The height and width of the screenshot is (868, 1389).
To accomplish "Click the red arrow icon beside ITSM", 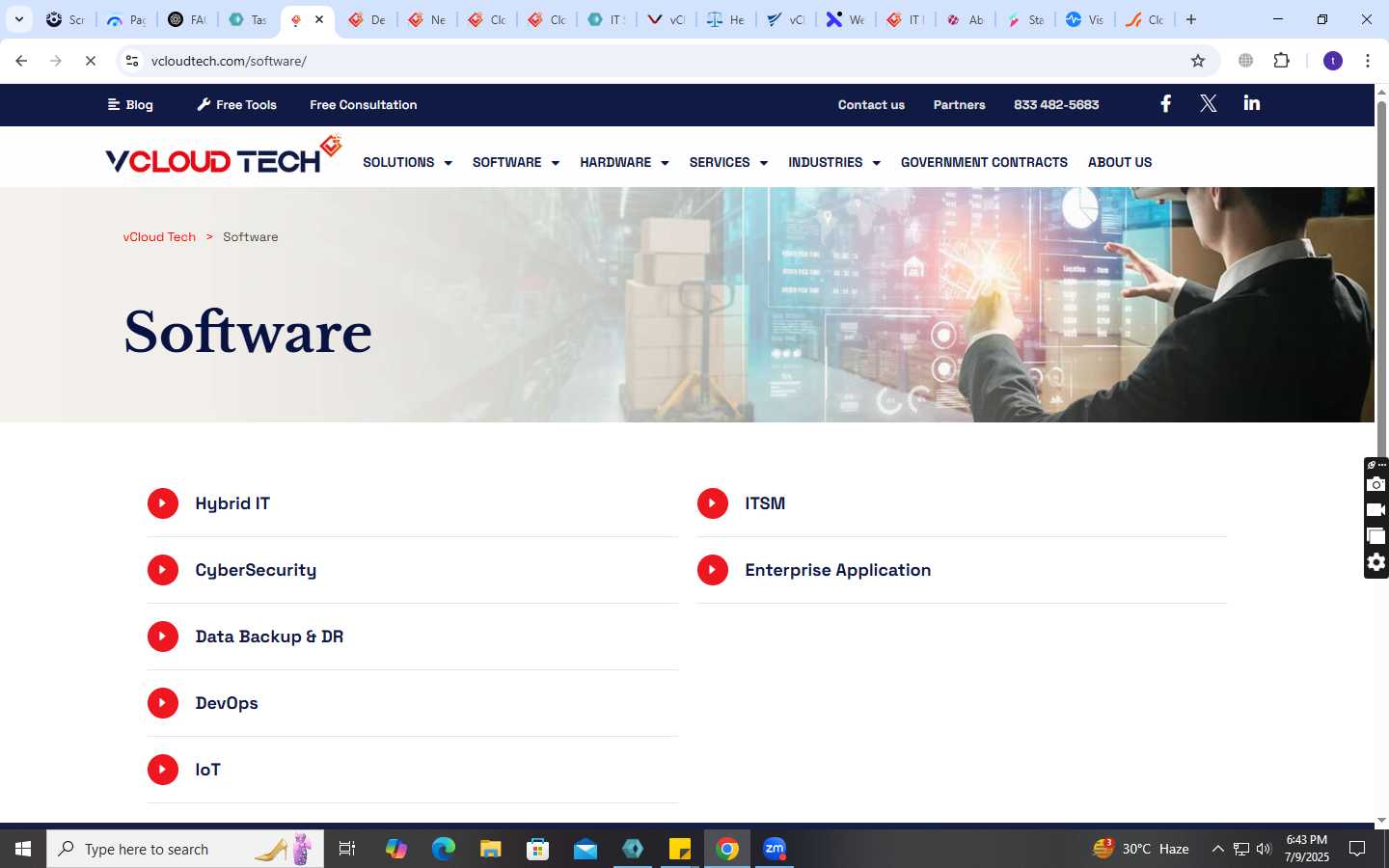I will [x=713, y=503].
